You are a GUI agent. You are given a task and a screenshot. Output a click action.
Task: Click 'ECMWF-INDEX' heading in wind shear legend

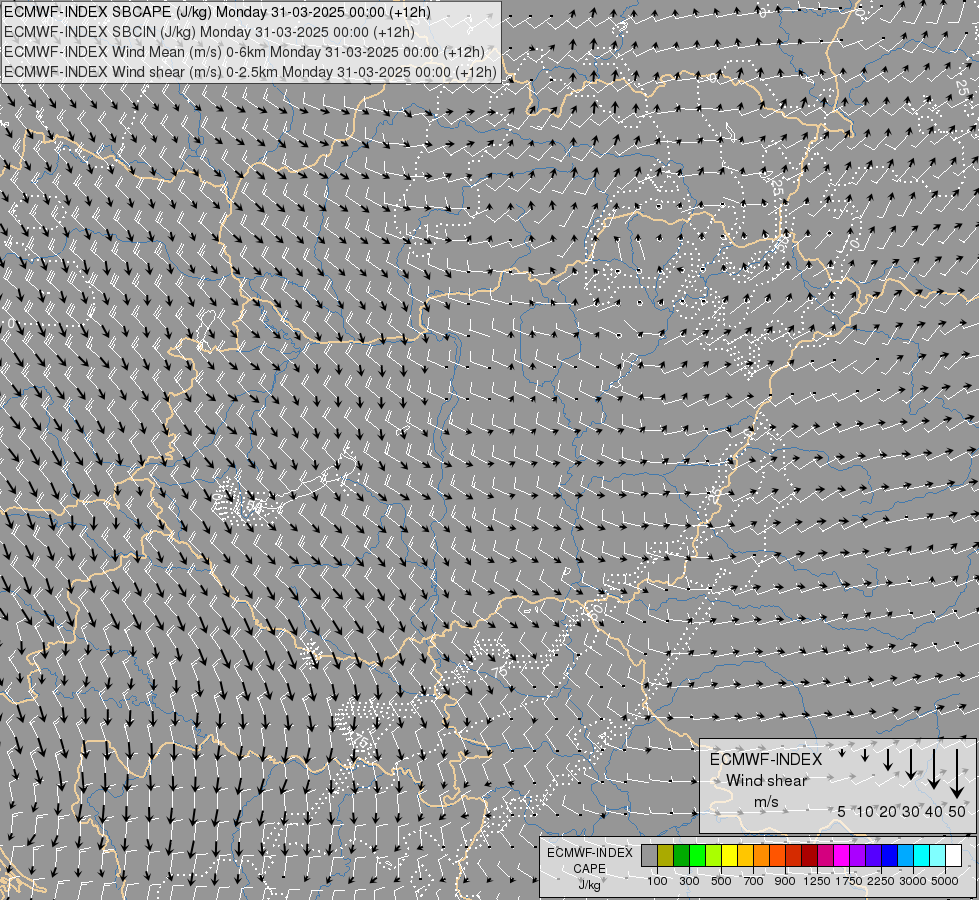pyautogui.click(x=766, y=759)
